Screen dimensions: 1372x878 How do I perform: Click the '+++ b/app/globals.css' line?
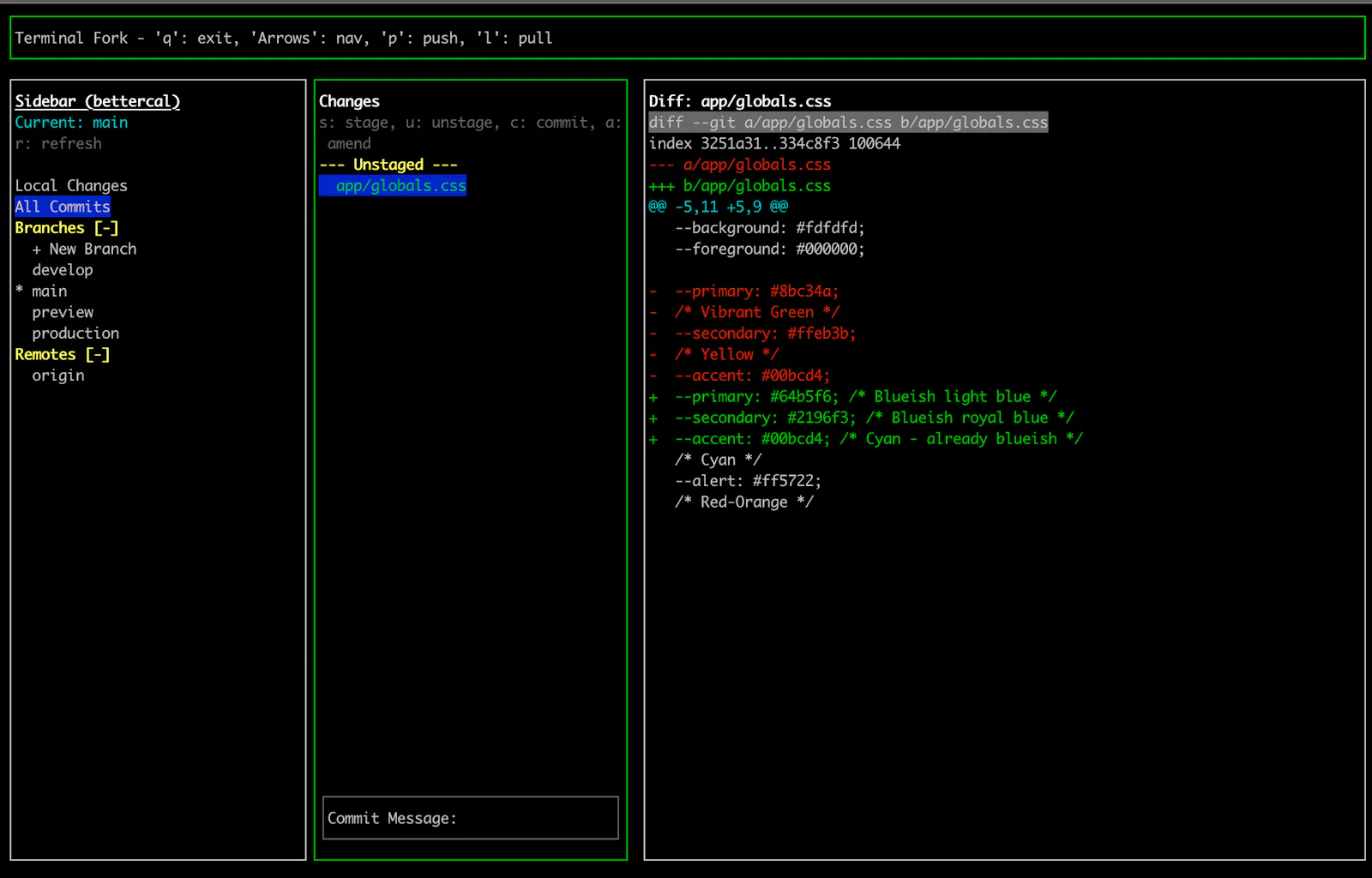(740, 186)
